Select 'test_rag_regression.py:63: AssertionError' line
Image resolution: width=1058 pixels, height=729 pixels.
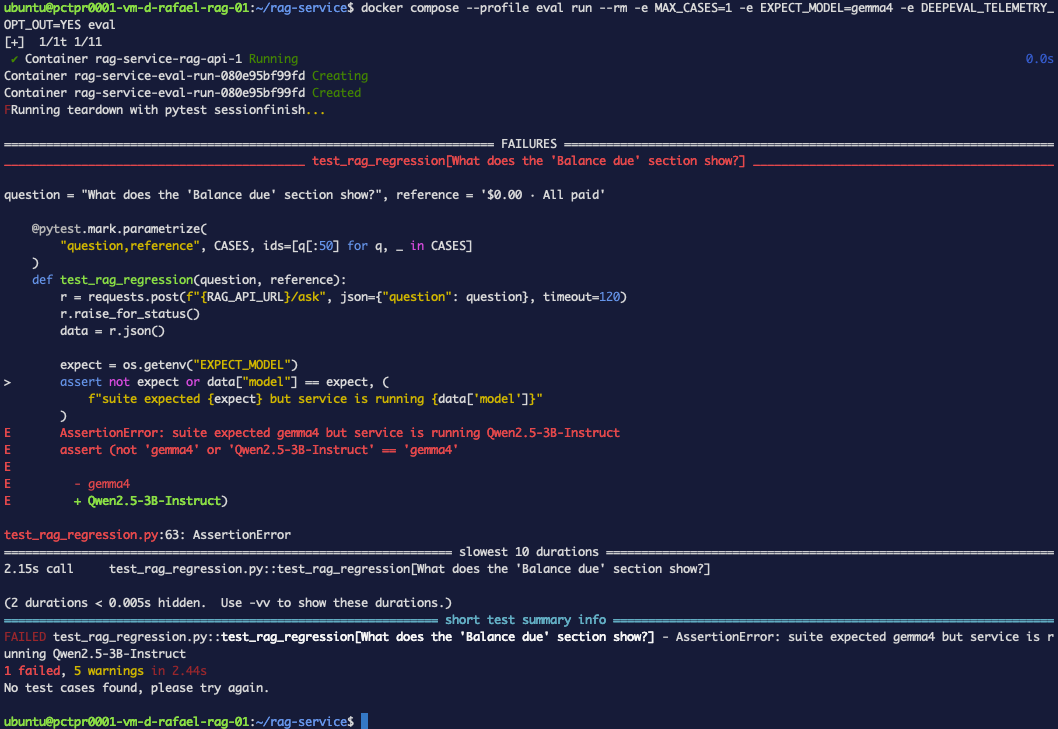[147, 535]
